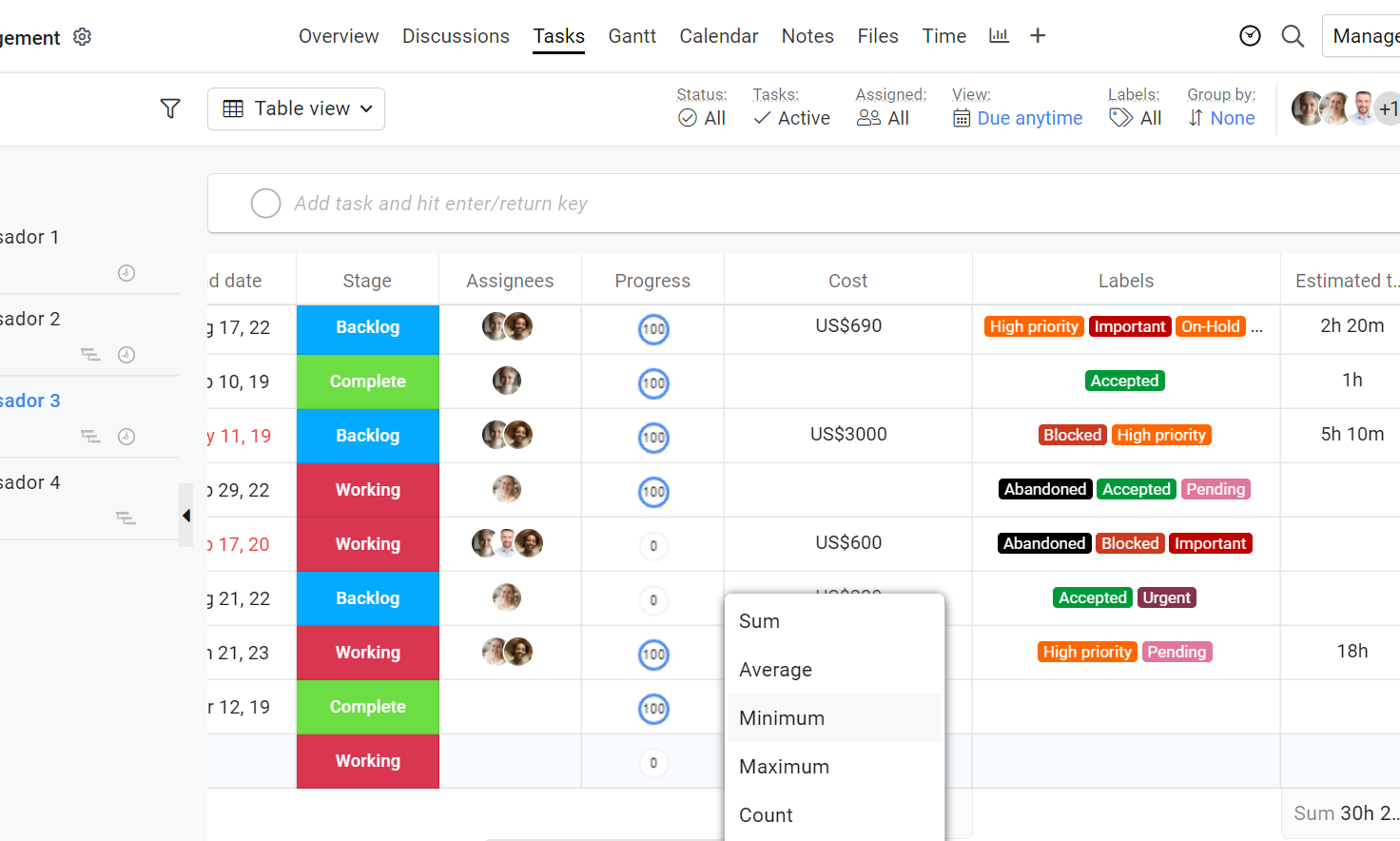Select Minimum from the aggregate menu
Image resolution: width=1400 pixels, height=841 pixels.
pyautogui.click(x=782, y=718)
